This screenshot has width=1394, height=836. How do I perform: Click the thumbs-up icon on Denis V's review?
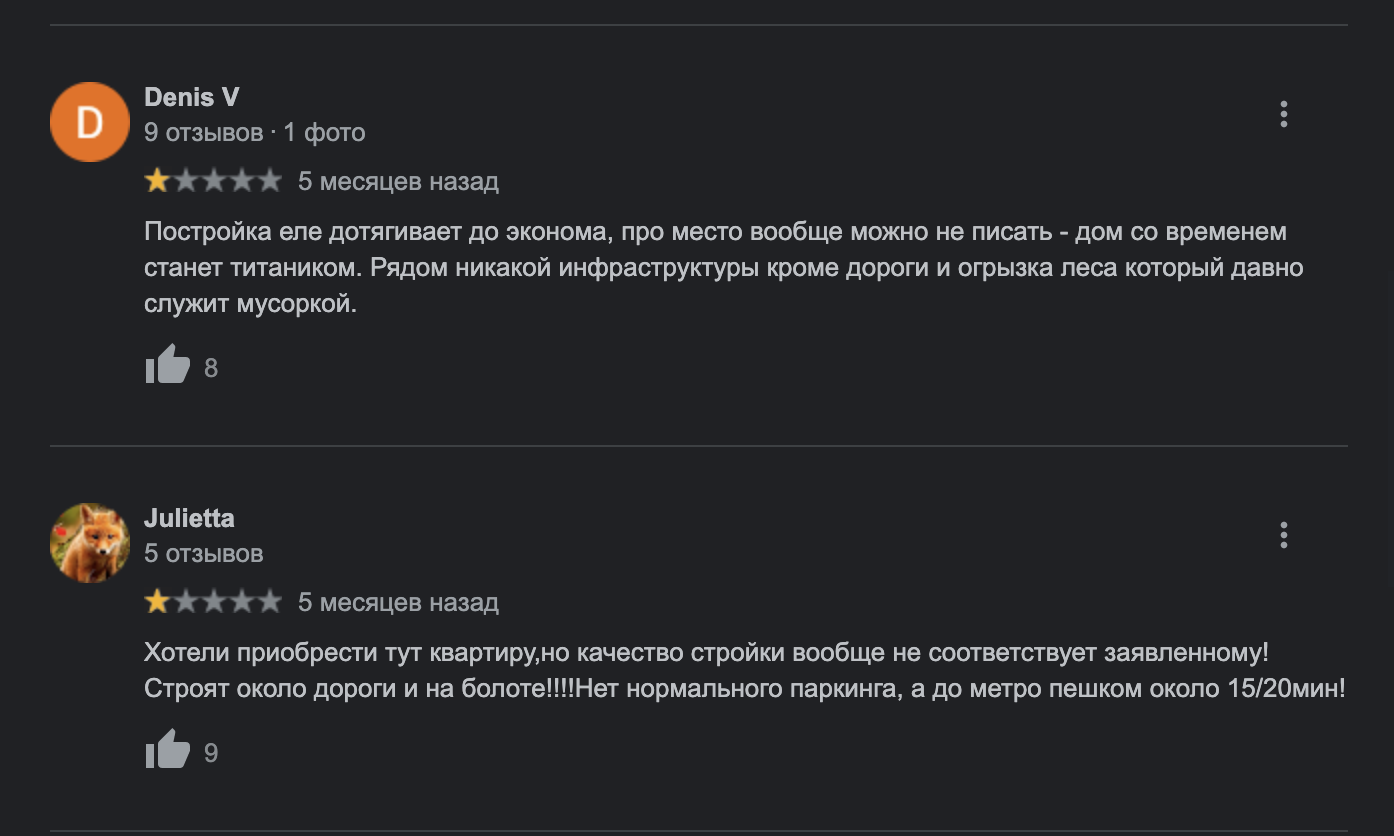click(x=167, y=366)
